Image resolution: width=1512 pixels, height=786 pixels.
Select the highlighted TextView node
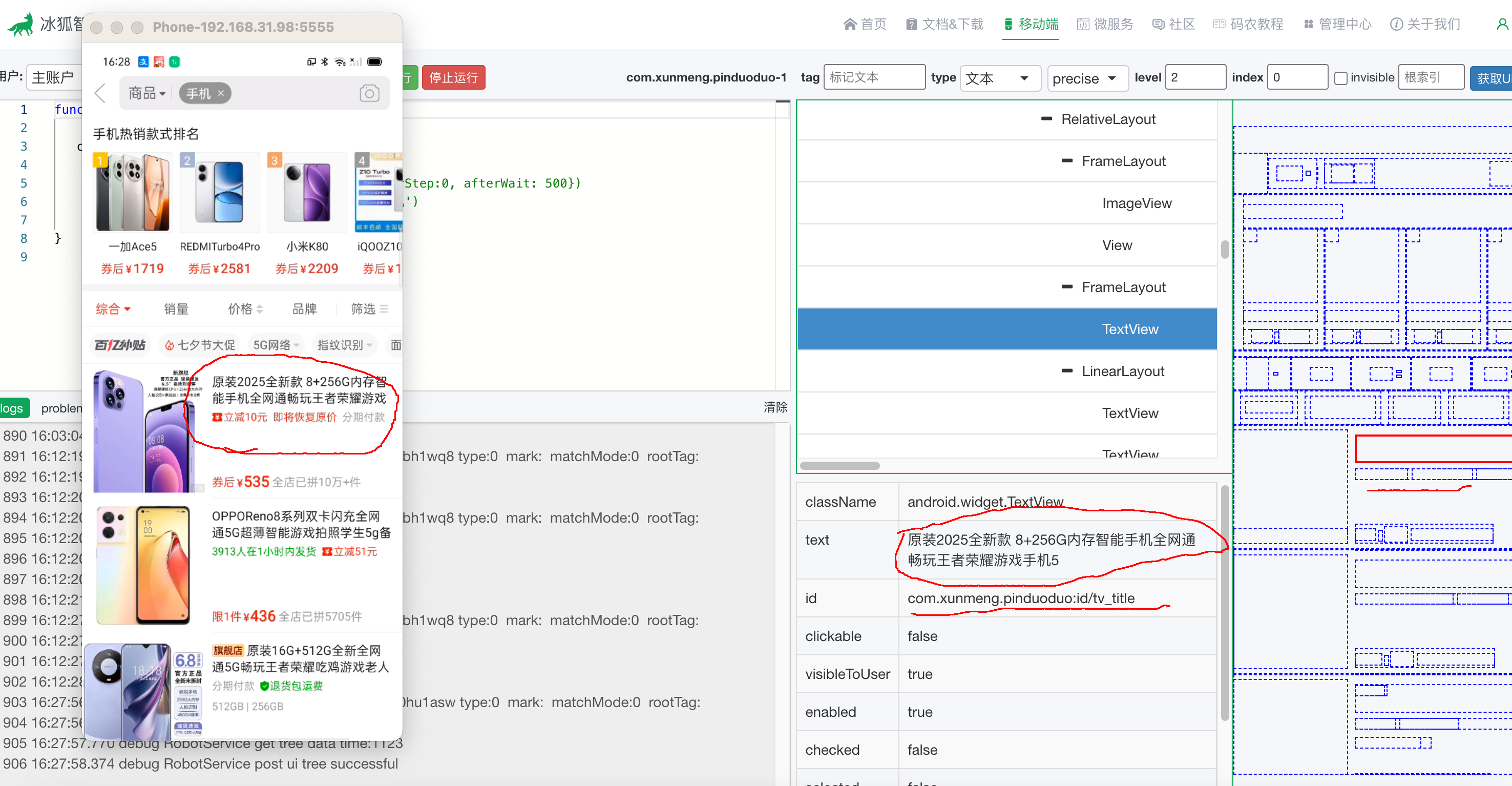tap(1007, 329)
